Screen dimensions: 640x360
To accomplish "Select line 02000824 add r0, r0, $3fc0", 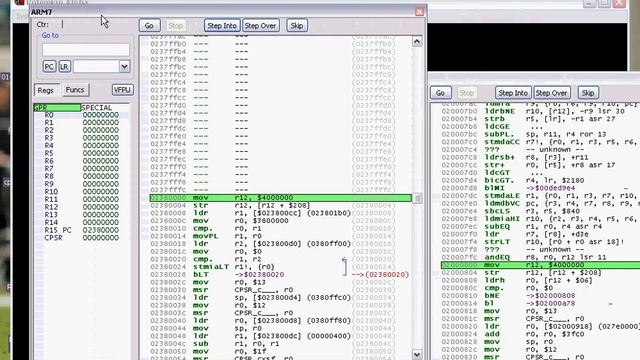I will (540, 334).
